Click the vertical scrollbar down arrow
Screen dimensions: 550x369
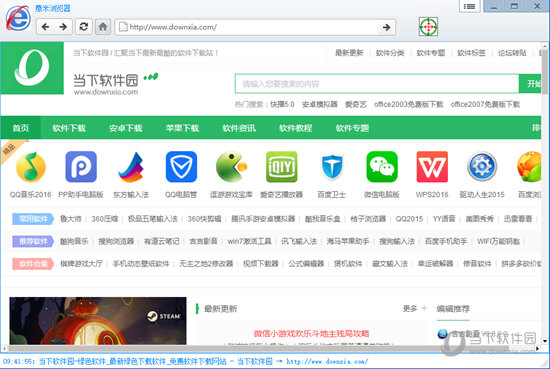point(545,341)
